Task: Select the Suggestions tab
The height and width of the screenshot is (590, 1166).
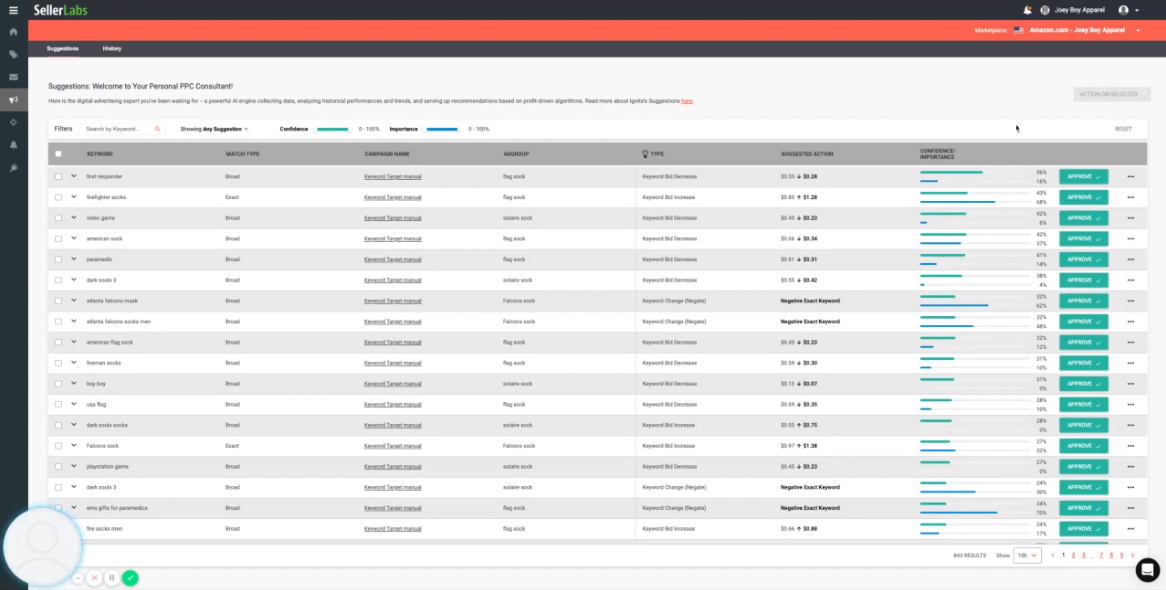Action: tap(62, 48)
